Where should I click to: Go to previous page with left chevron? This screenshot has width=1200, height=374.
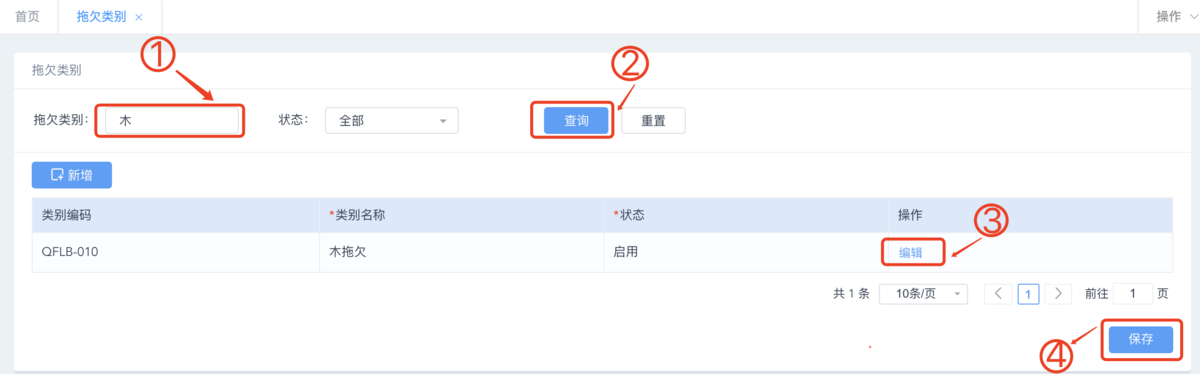coord(998,294)
